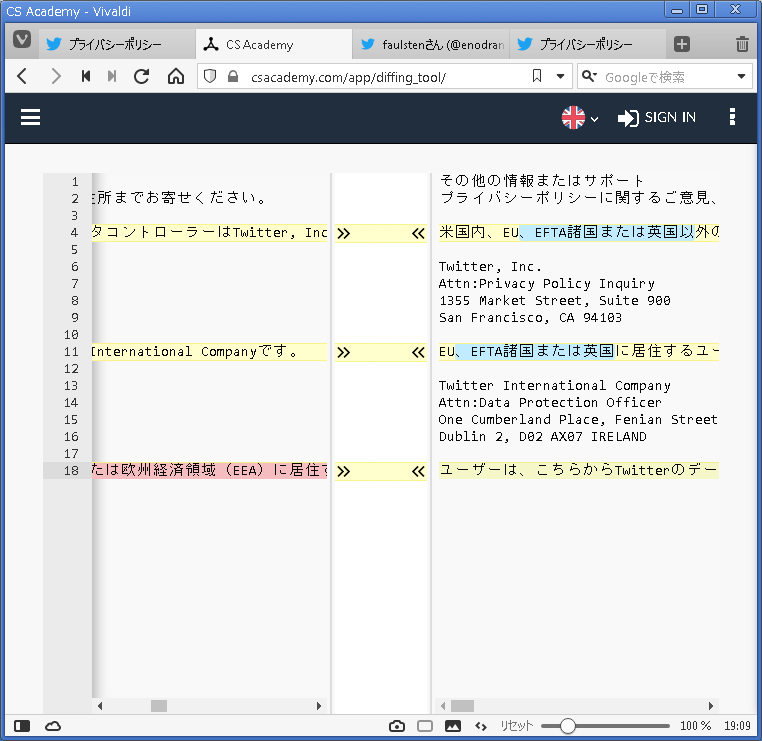
Task: Bookmark this page
Action: (537, 76)
